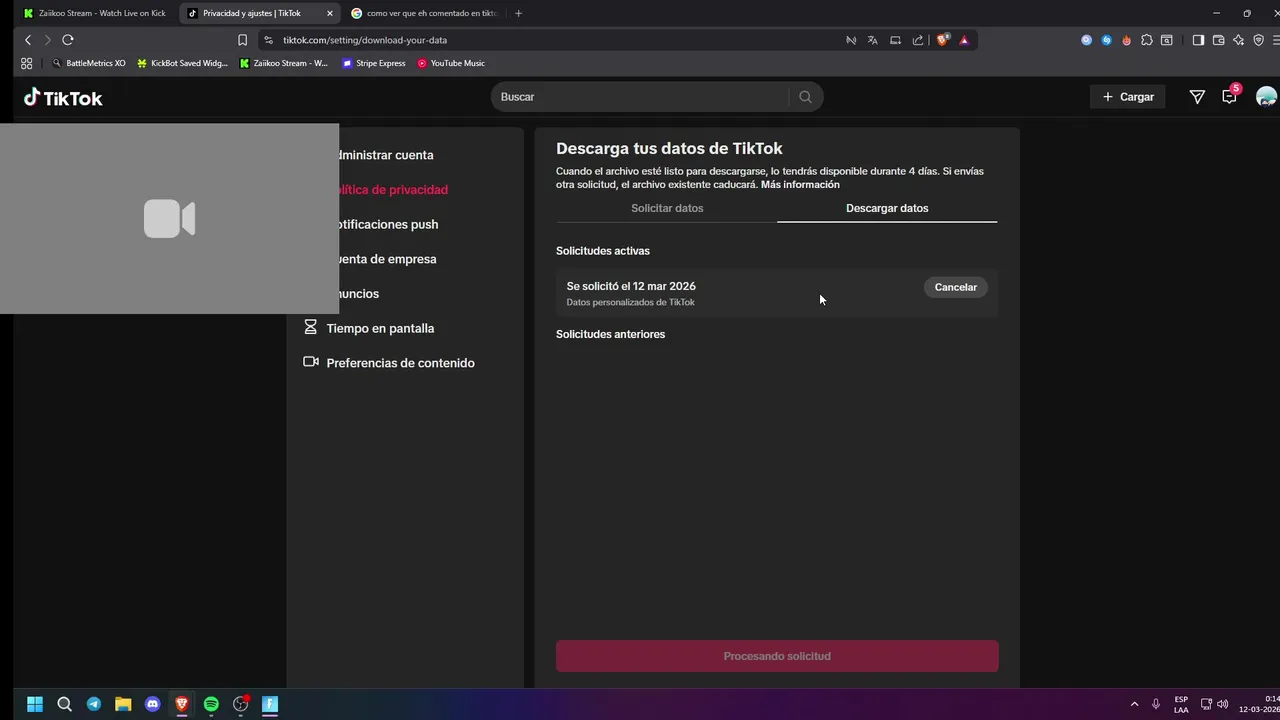
Task: Cancel the 12 mar 2026 request
Action: point(955,287)
